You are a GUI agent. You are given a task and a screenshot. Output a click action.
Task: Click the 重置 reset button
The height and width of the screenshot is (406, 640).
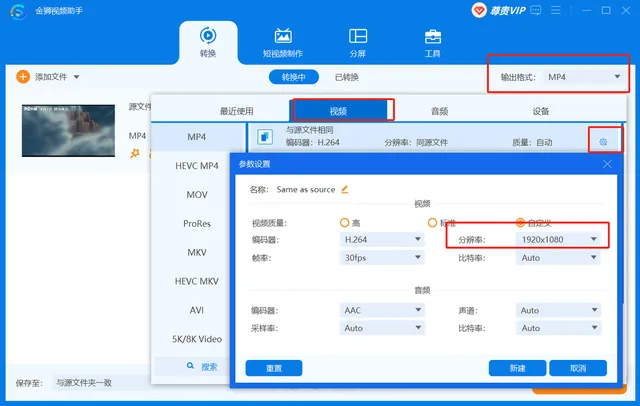pos(274,368)
